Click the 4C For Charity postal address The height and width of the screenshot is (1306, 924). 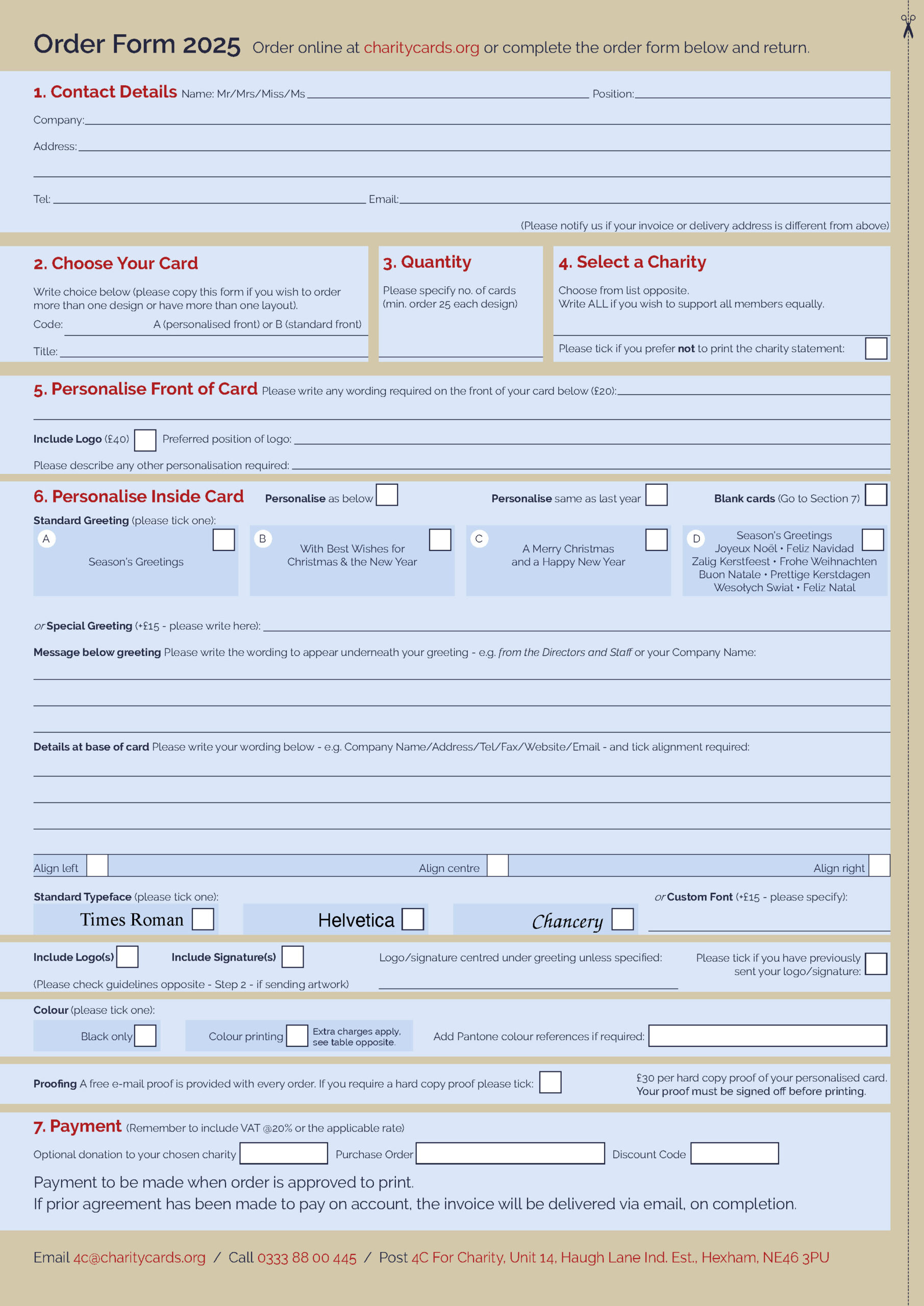[620, 1257]
